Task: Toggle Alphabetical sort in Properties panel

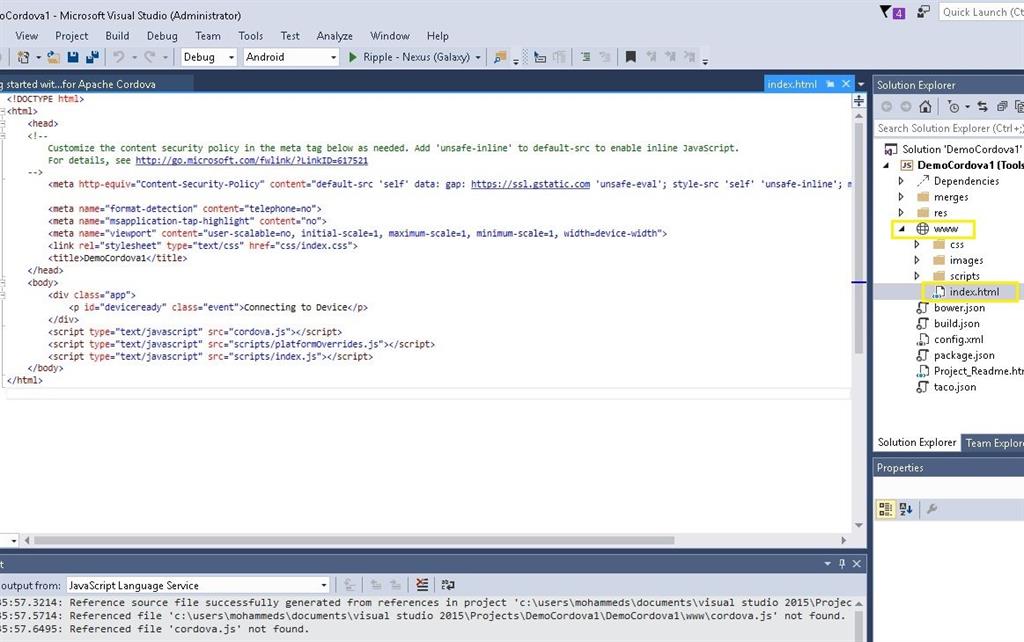Action: tap(906, 509)
